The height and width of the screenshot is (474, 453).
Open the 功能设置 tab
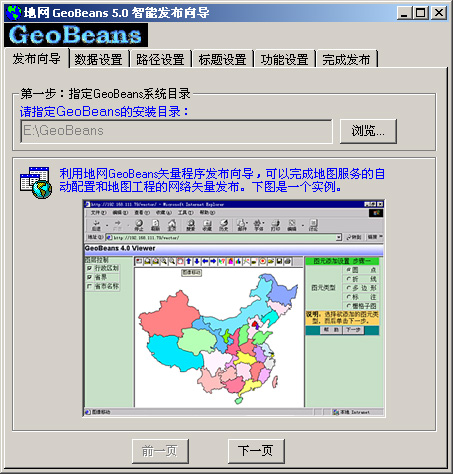point(284,60)
